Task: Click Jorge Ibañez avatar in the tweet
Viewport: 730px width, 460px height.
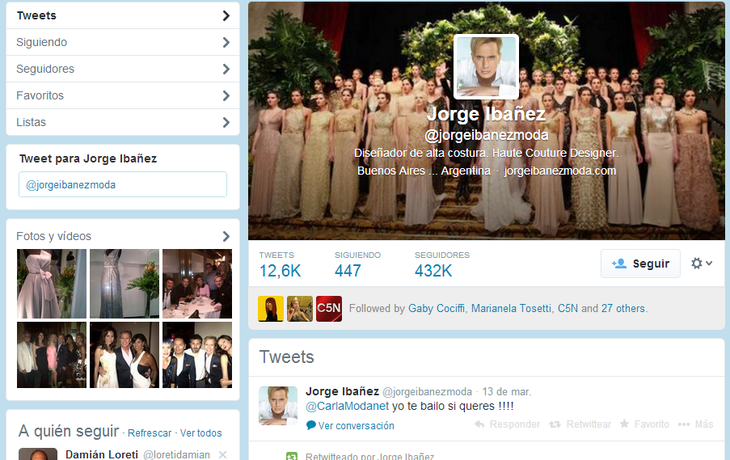Action: (278, 406)
